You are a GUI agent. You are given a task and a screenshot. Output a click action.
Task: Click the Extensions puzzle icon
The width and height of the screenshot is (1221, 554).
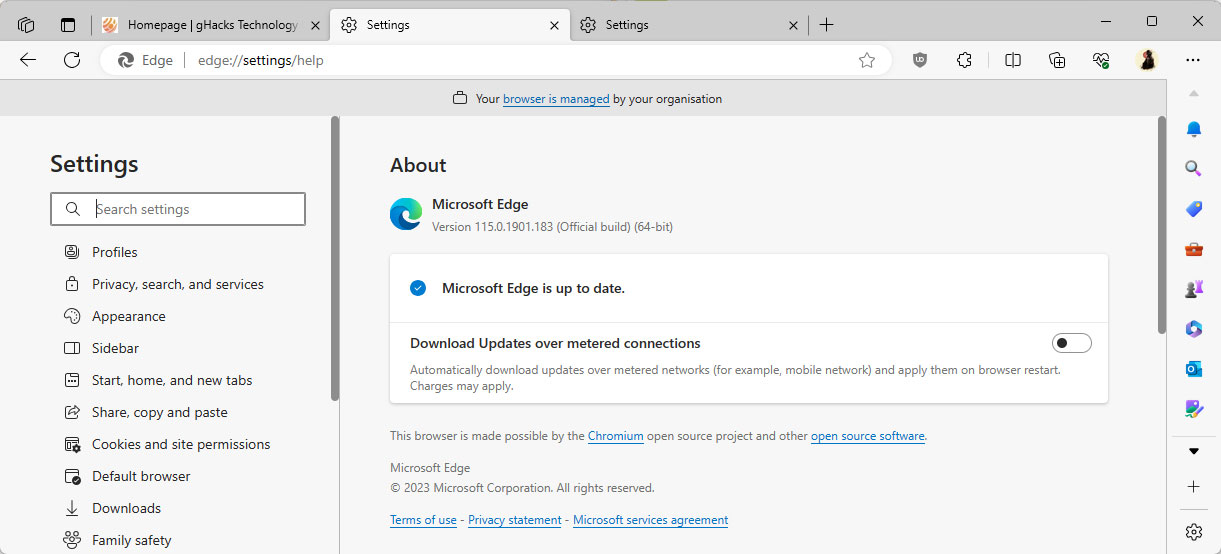[964, 60]
